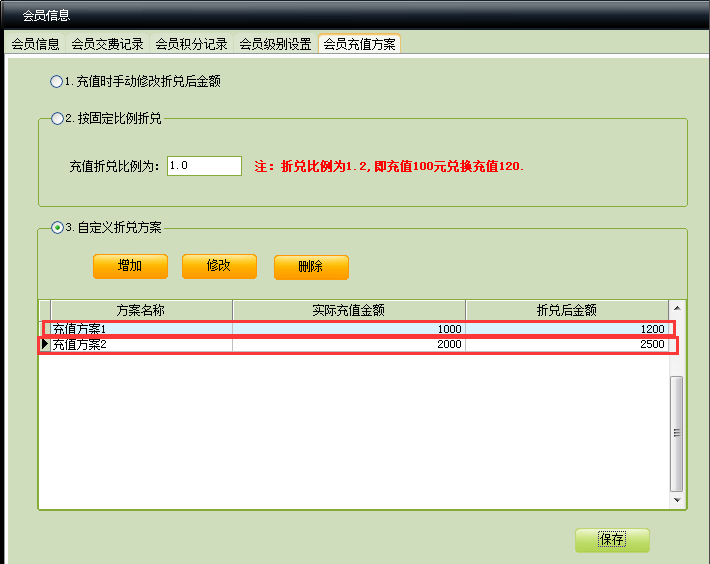Open the 会员级别设置 tab
Viewport: 710px width, 564px height.
coord(275,44)
